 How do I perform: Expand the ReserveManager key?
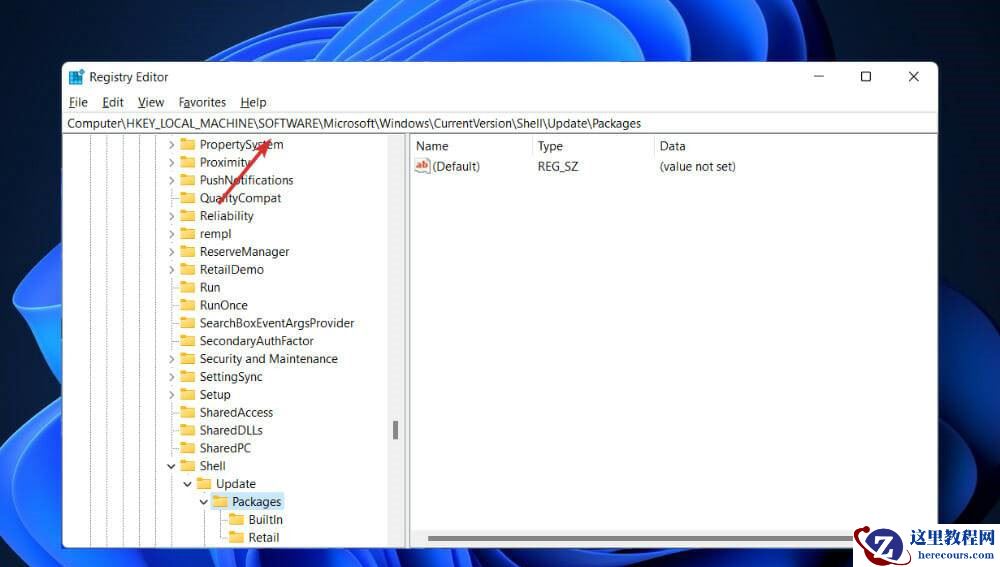coord(171,252)
